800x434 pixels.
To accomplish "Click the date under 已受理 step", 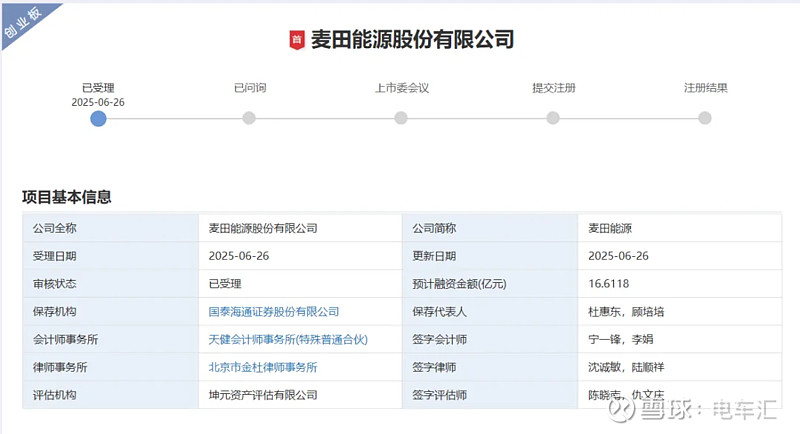I will pos(98,102).
